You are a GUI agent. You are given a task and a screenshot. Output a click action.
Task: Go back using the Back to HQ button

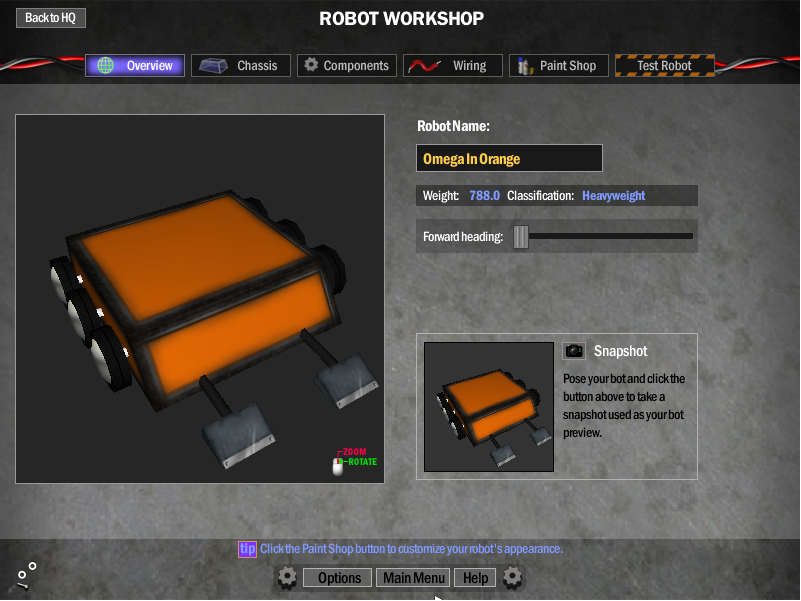click(x=51, y=18)
